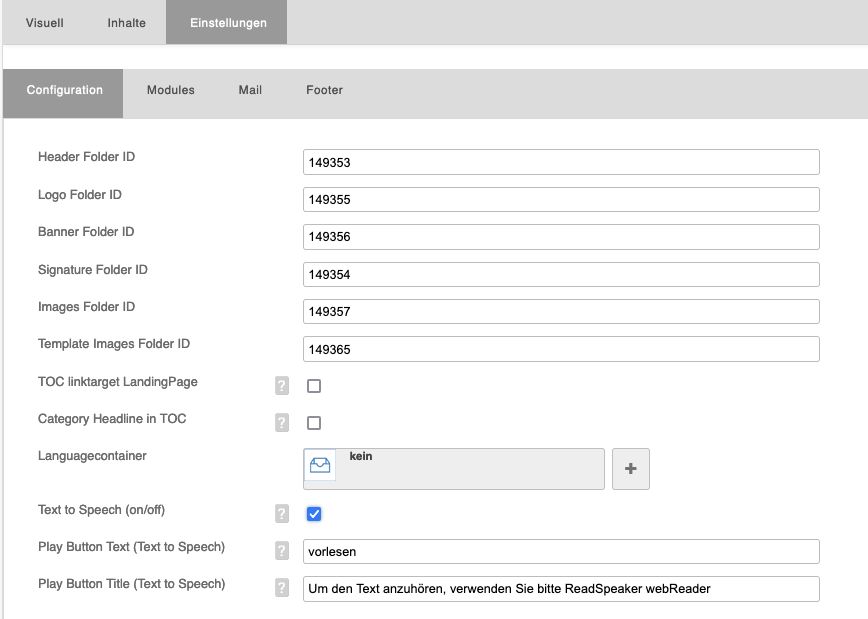Click the 'Languagecontainer' label
This screenshot has width=868, height=619.
[x=92, y=456]
